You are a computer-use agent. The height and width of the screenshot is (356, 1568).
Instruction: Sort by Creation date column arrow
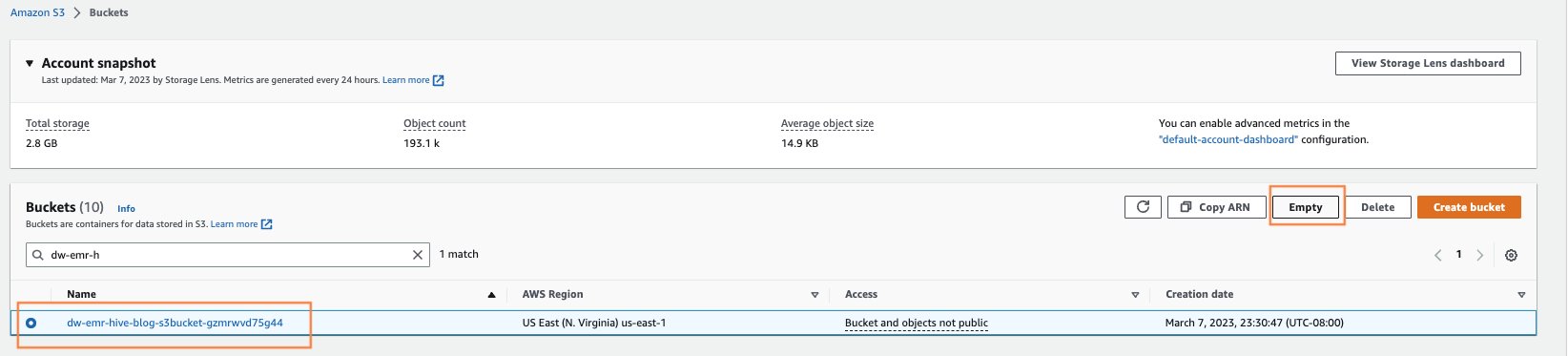pyautogui.click(x=1521, y=295)
